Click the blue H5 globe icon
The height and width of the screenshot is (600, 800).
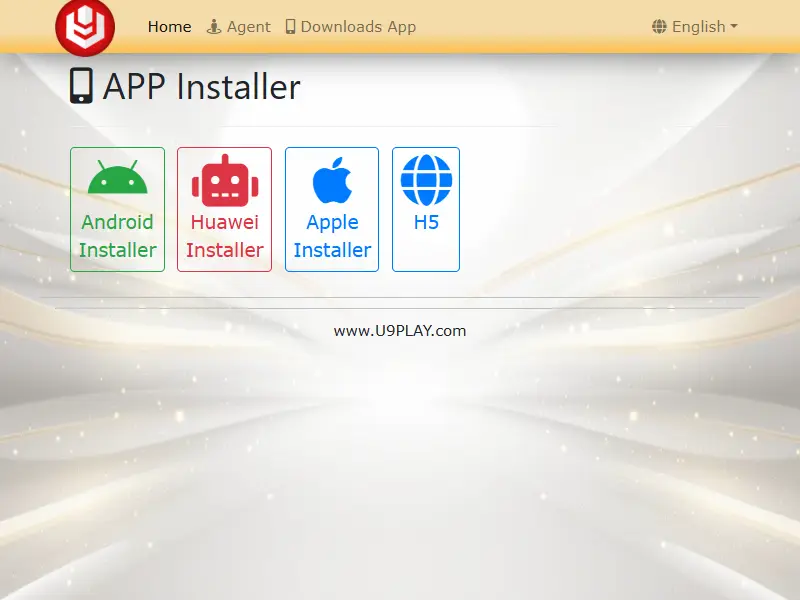coord(426,180)
